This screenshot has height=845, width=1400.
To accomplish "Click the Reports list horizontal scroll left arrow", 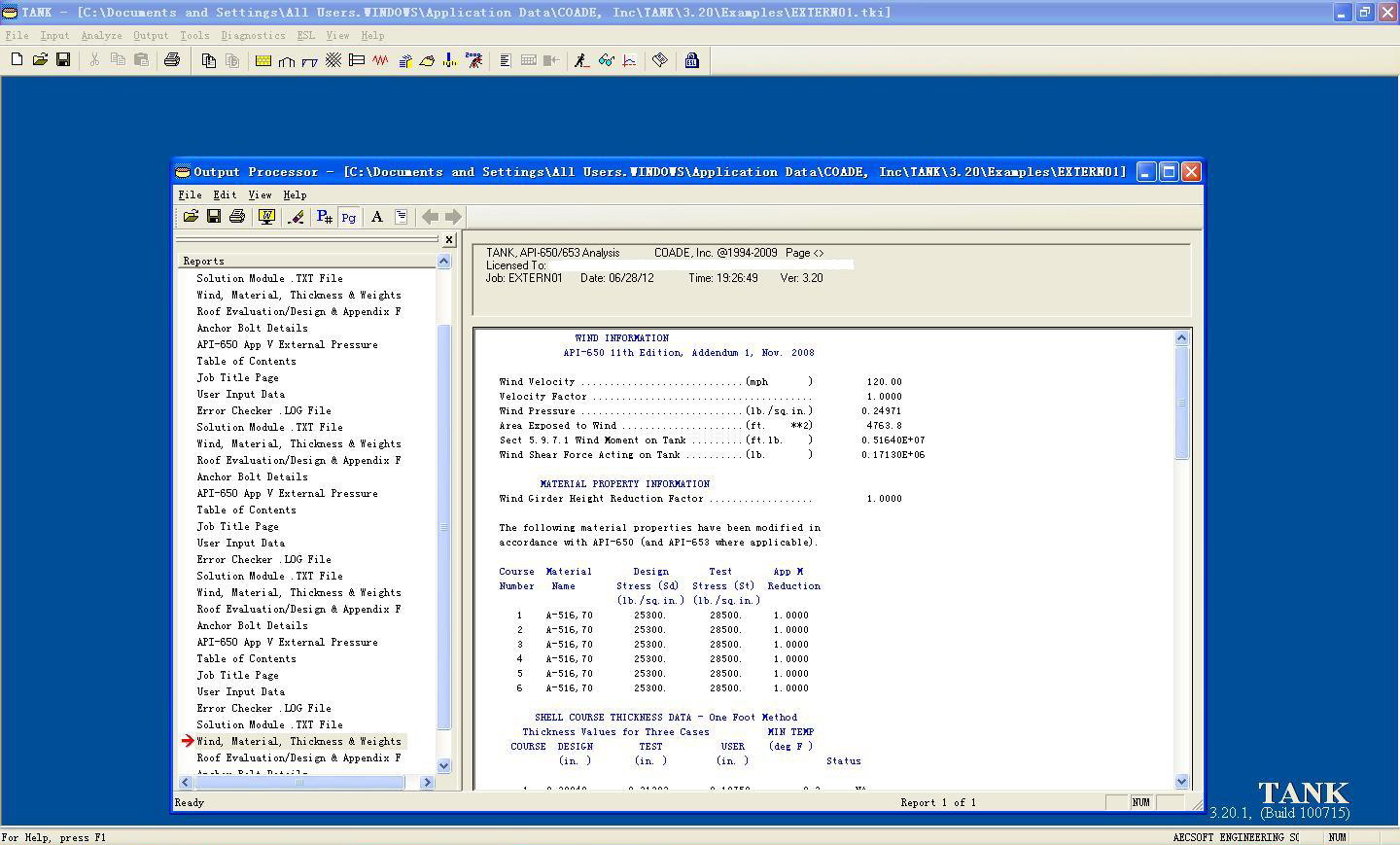I will pyautogui.click(x=186, y=782).
